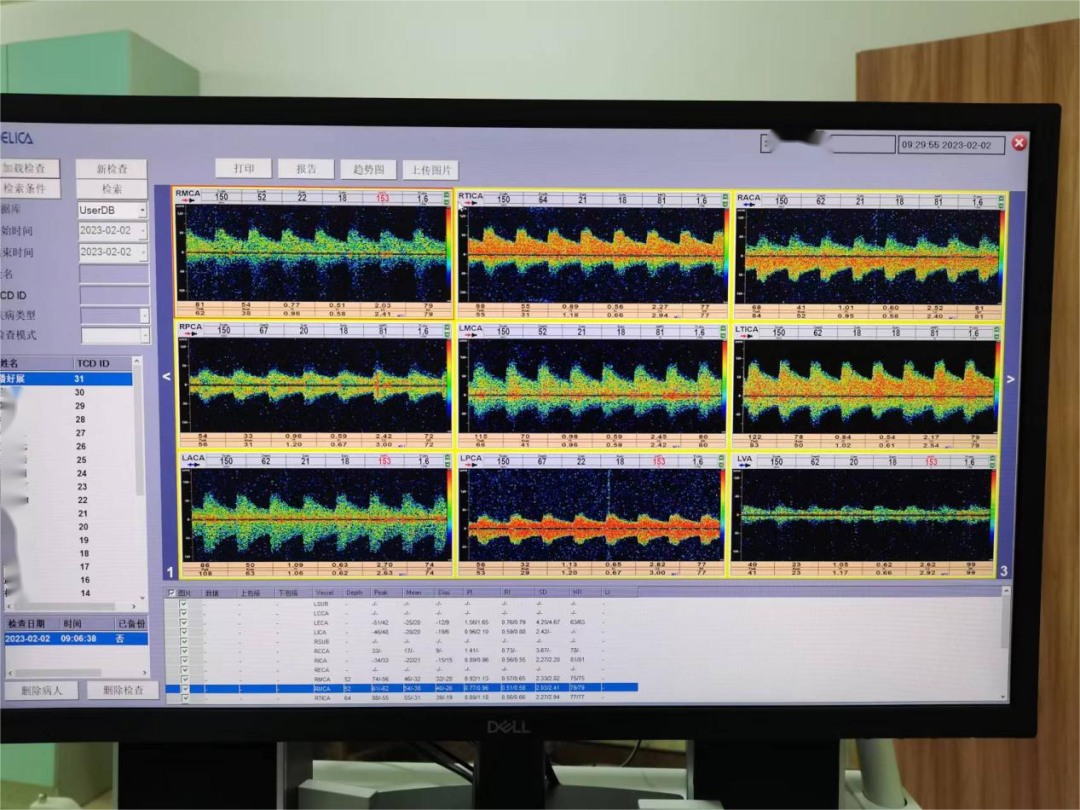Screen dimensions: 1080x810
Task: Go to next spectrum page arrow
Action: point(1010,379)
